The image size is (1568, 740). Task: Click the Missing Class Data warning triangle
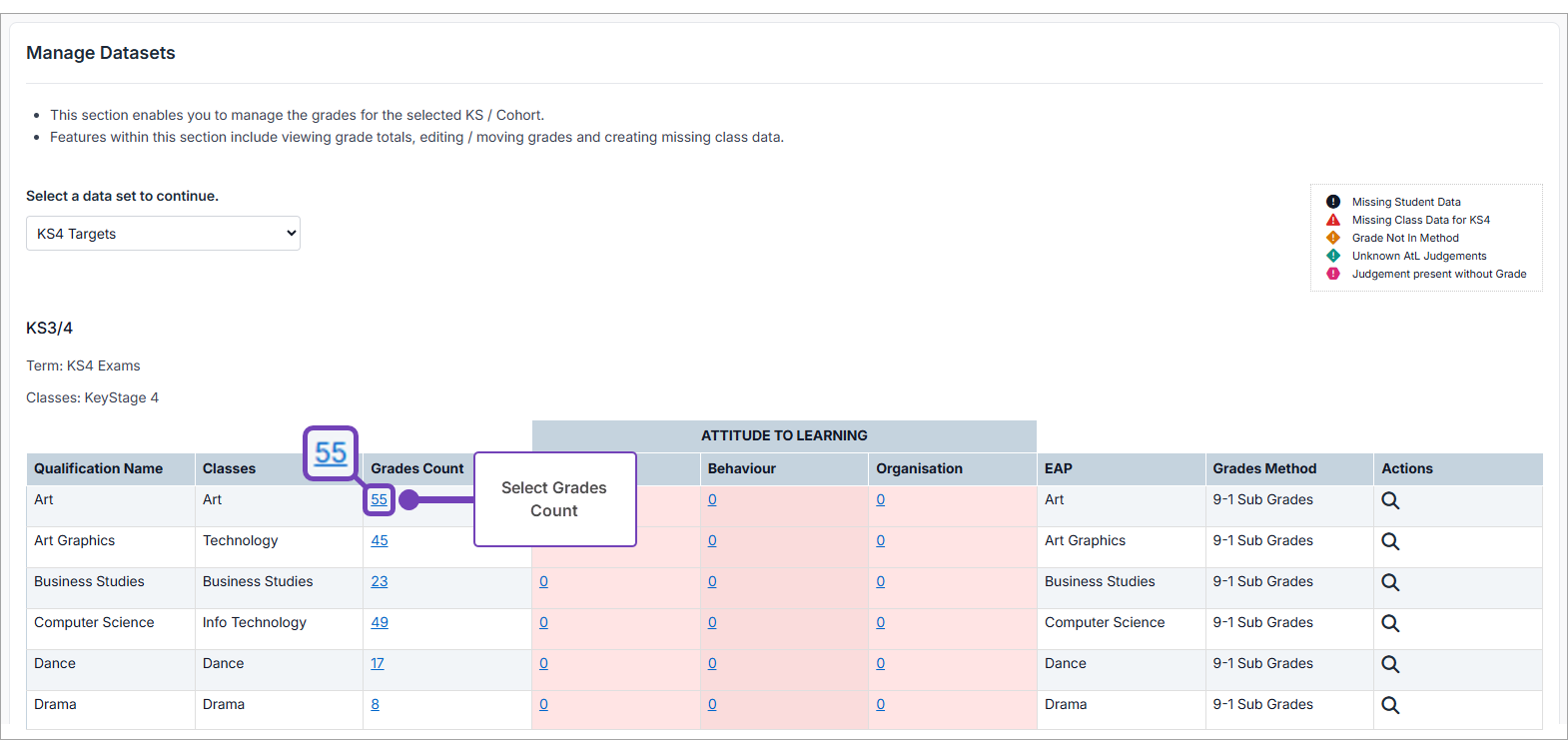pos(1332,220)
